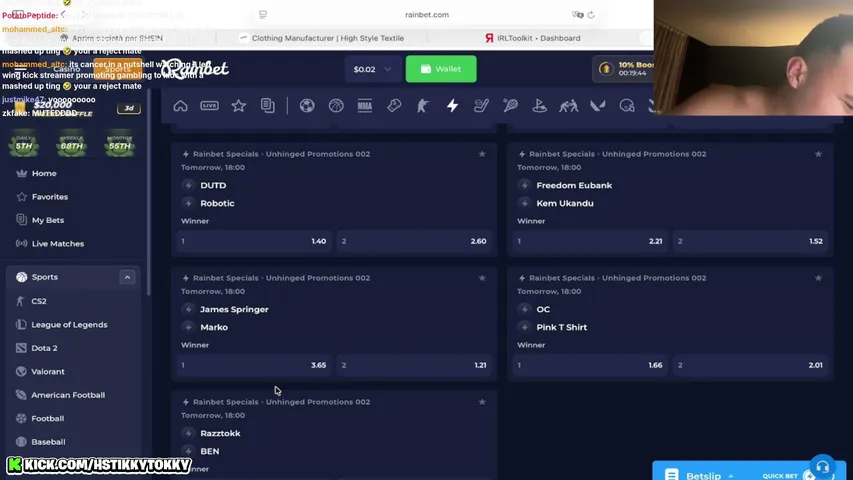This screenshot has width=853, height=480.
Task: Select the shooter esports icon
Action: point(423,106)
